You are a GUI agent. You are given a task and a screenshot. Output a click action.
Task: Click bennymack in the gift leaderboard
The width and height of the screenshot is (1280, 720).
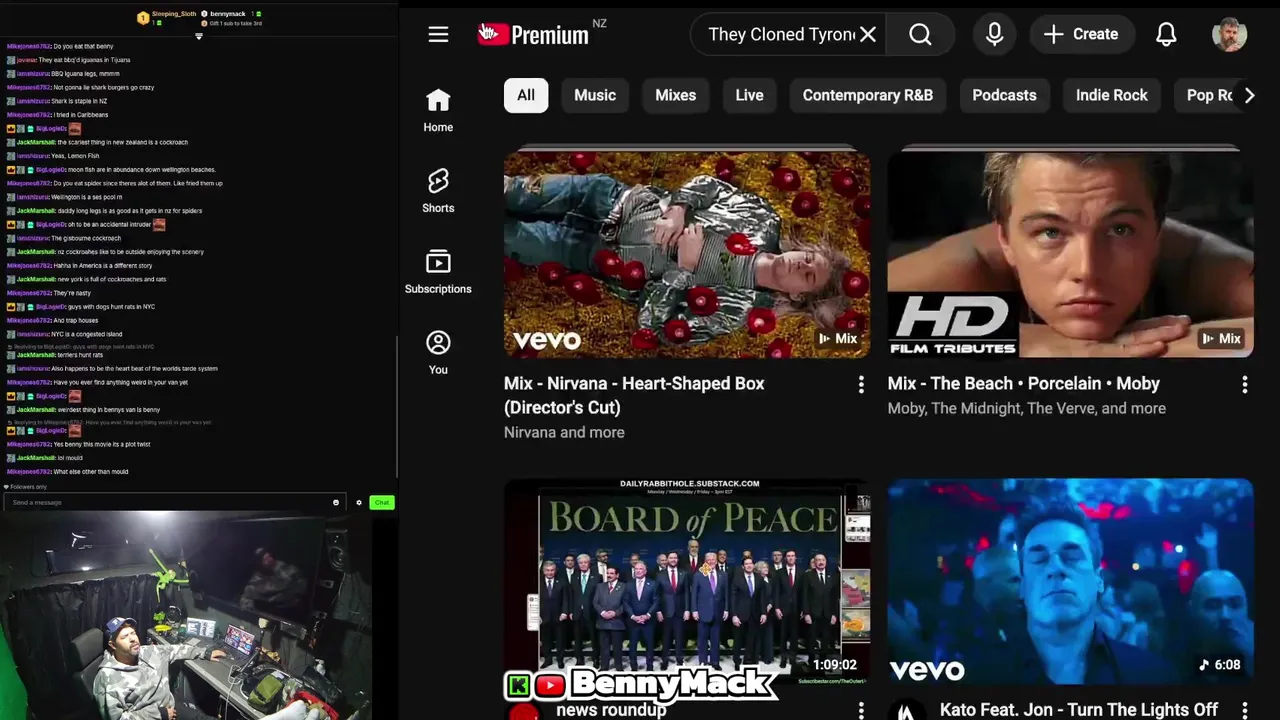pos(227,14)
